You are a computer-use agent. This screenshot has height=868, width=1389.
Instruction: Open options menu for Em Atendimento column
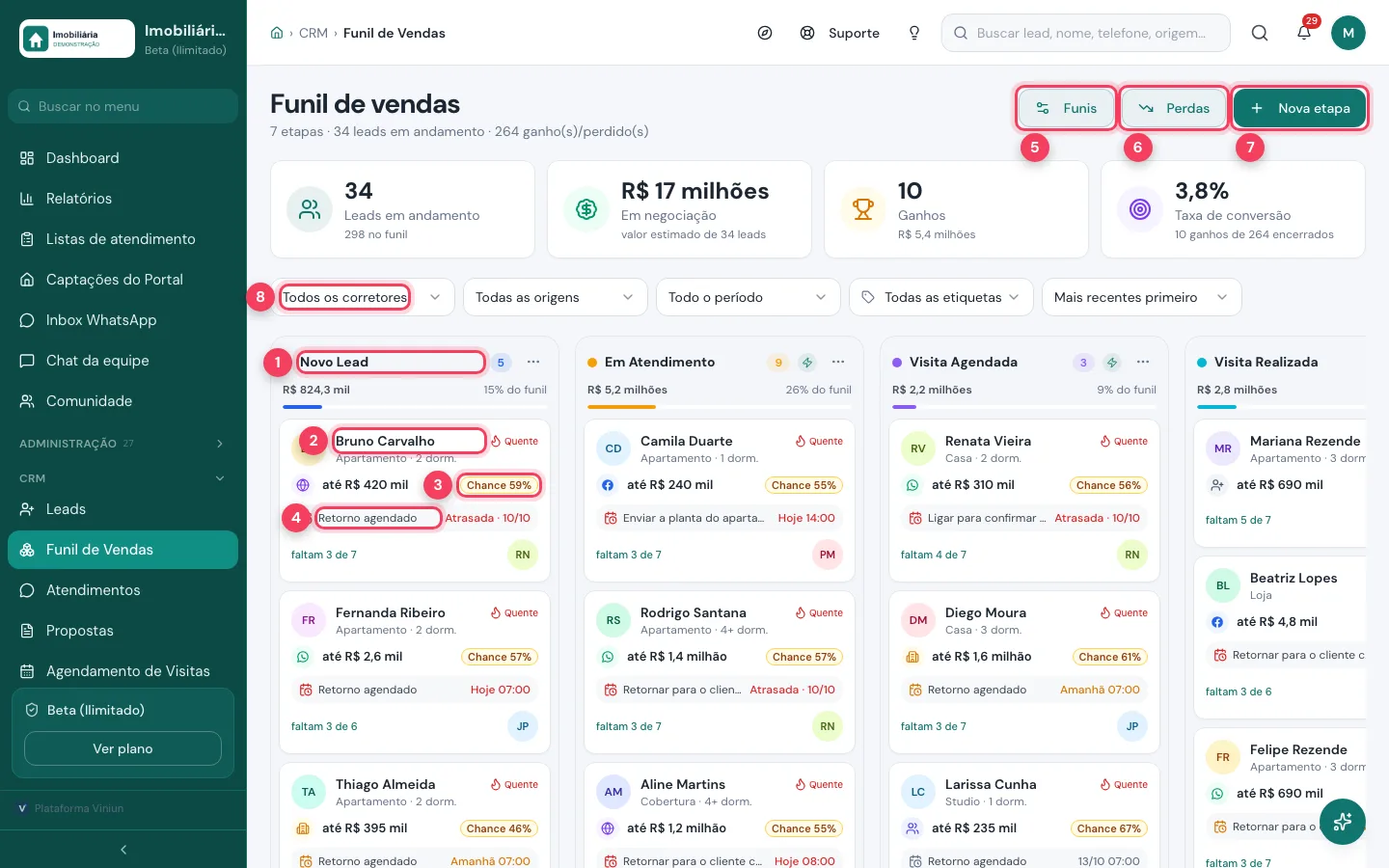[x=838, y=362]
